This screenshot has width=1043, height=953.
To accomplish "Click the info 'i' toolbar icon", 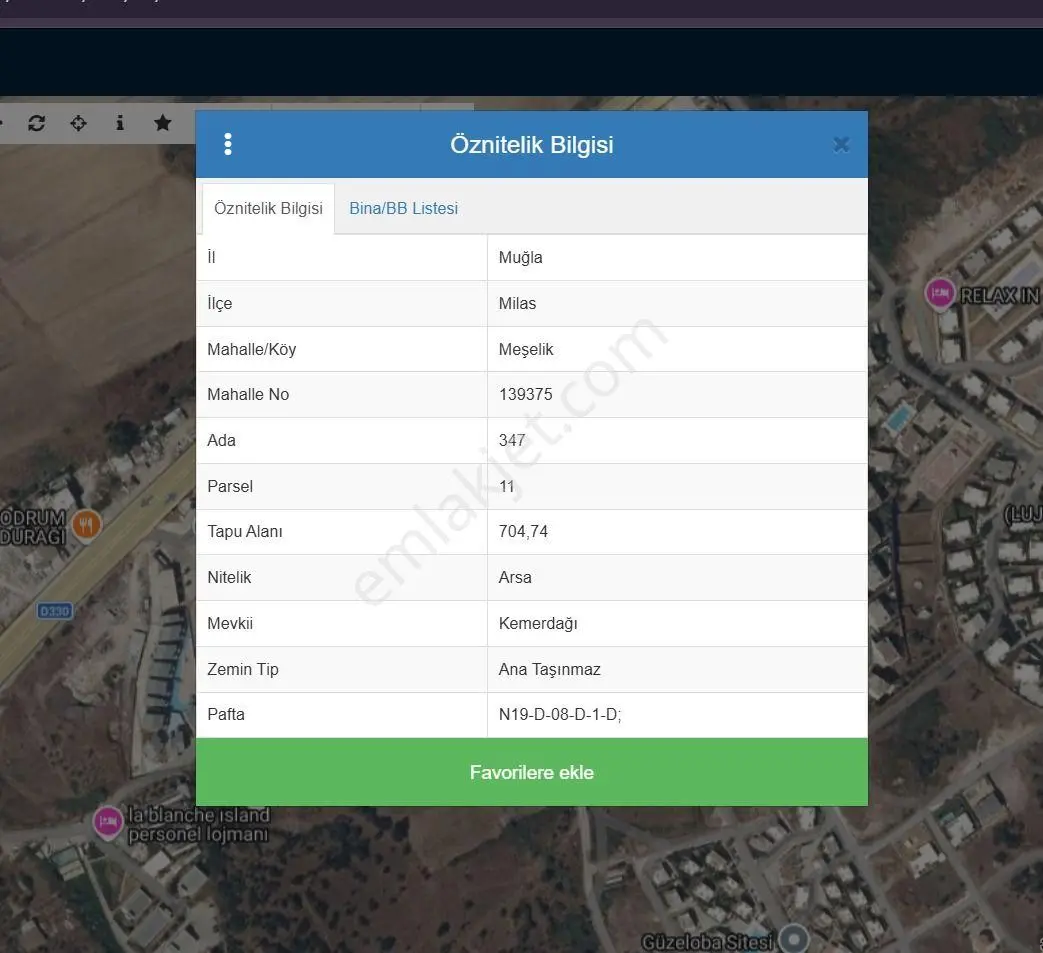I will pos(120,123).
